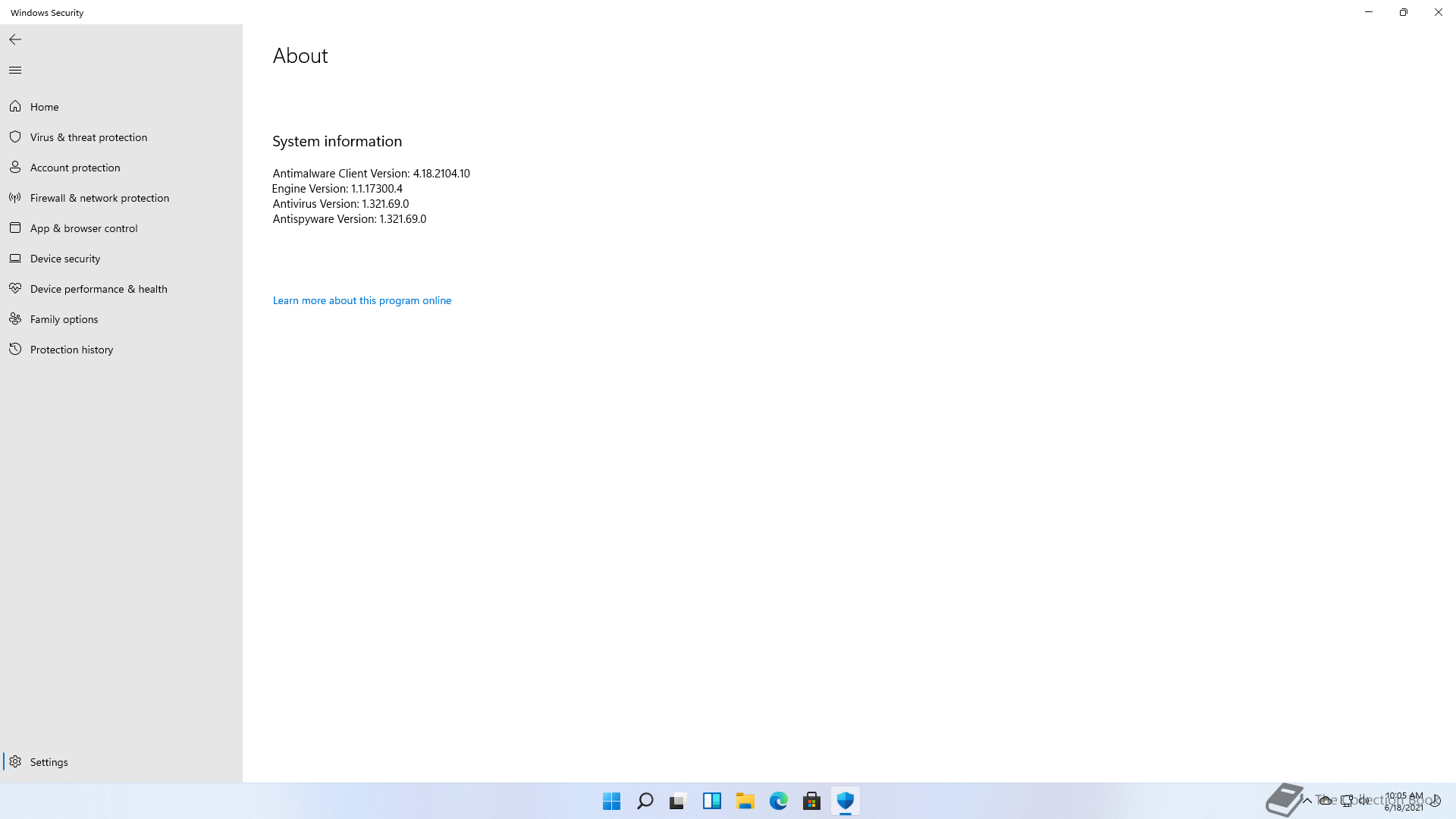1456x819 pixels.
Task: Click the System information heading
Action: [x=337, y=141]
